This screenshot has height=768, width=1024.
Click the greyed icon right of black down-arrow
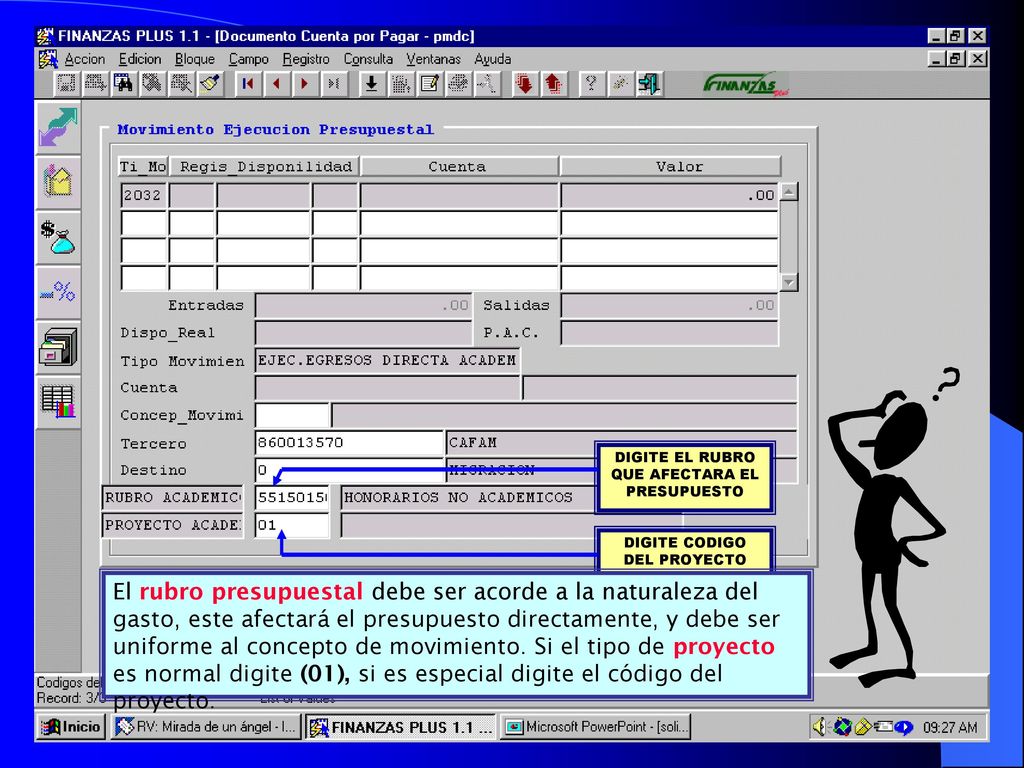pyautogui.click(x=400, y=84)
